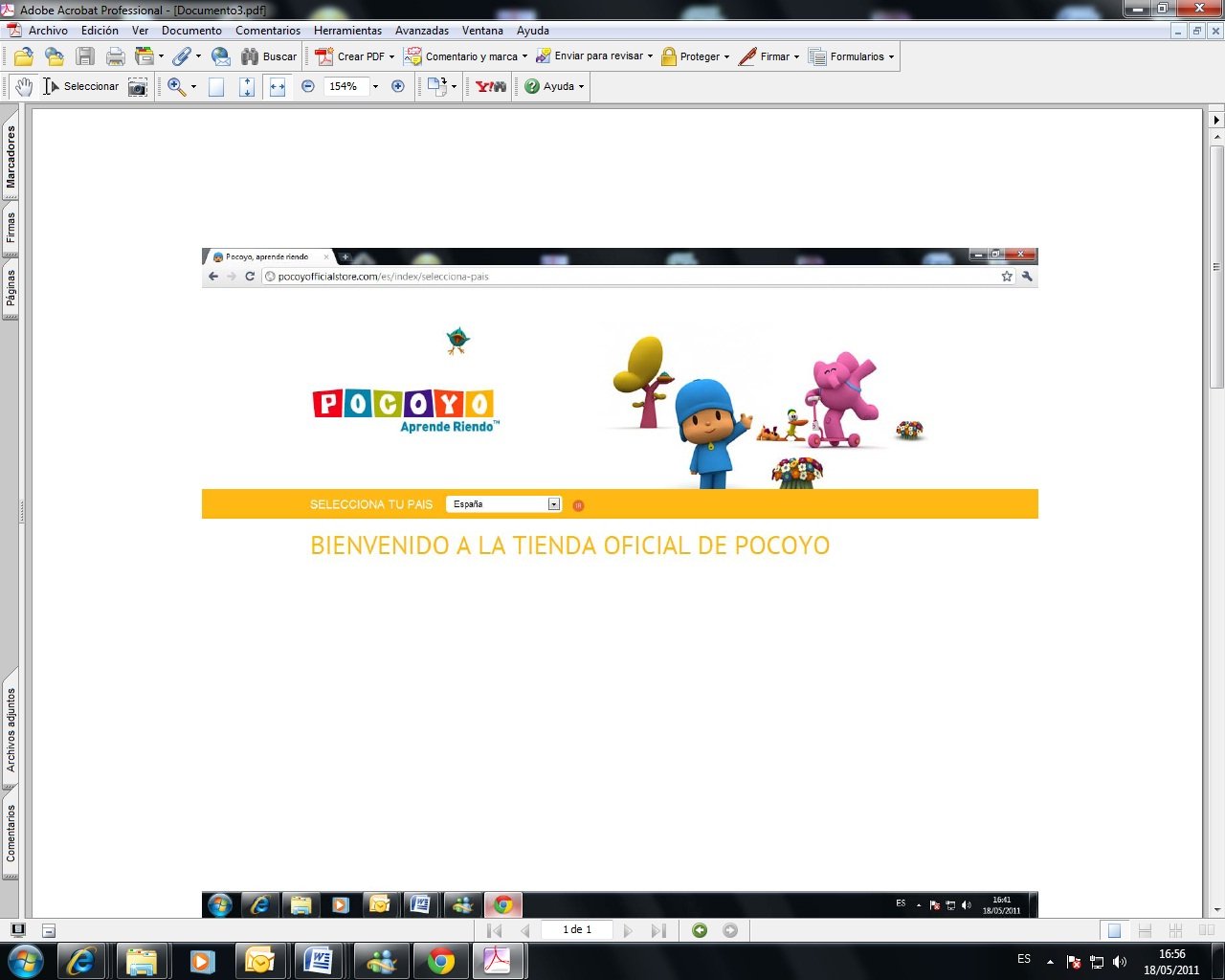
Task: Open a file with the folder icon
Action: [x=24, y=56]
